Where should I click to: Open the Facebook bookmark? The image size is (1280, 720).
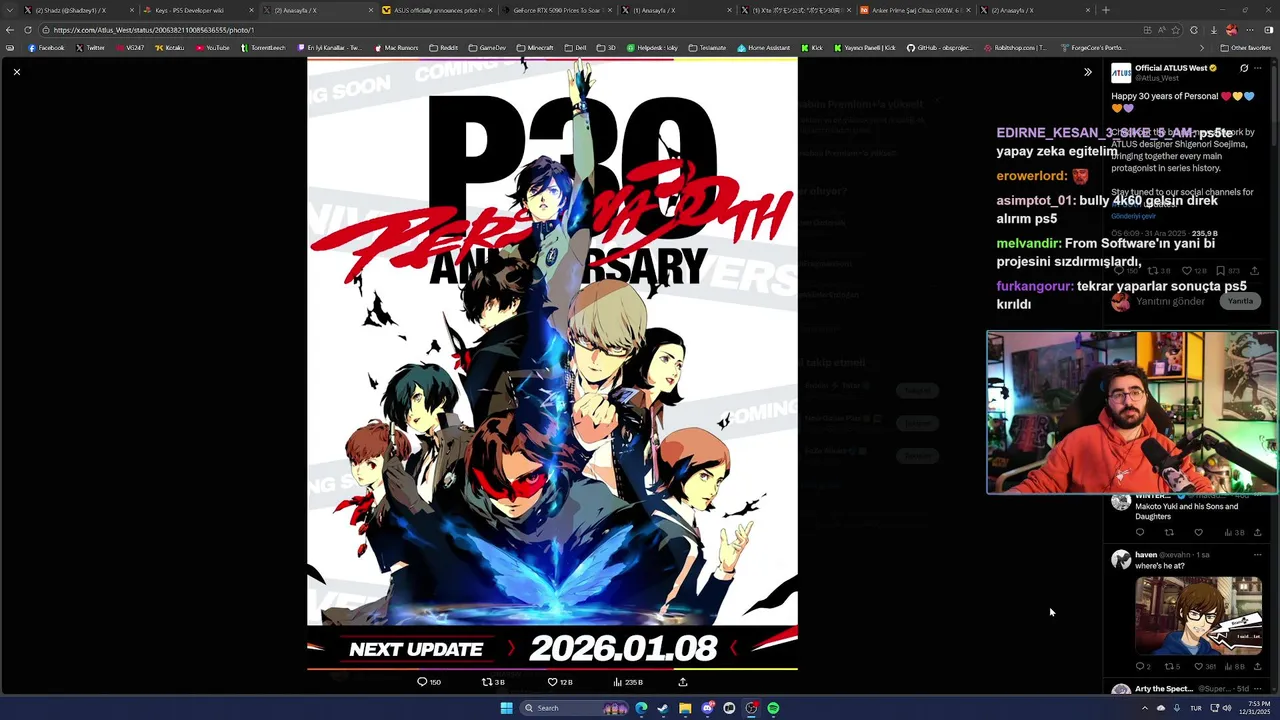[46, 47]
